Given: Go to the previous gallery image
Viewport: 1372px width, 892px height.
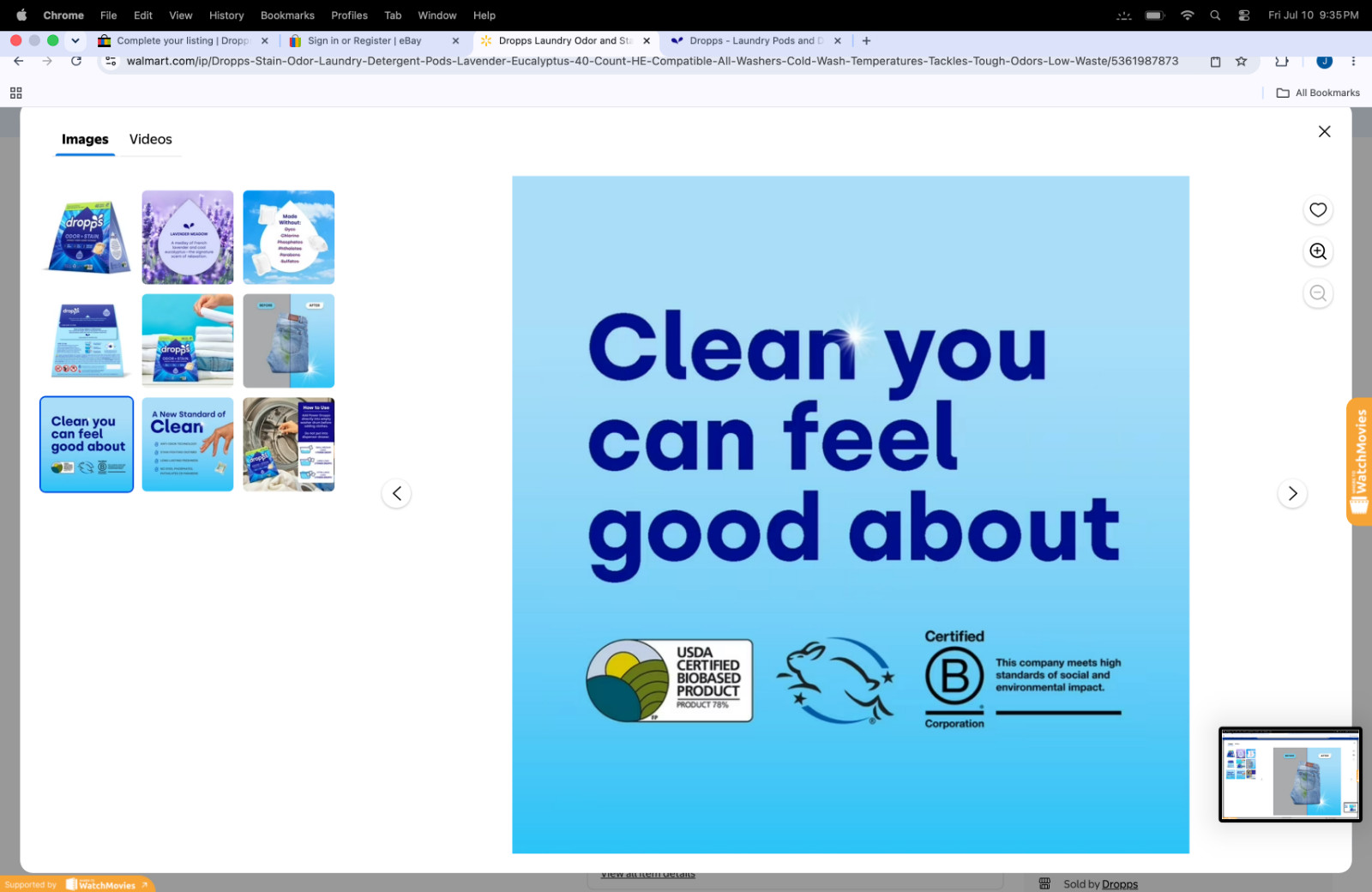Looking at the screenshot, I should point(396,493).
